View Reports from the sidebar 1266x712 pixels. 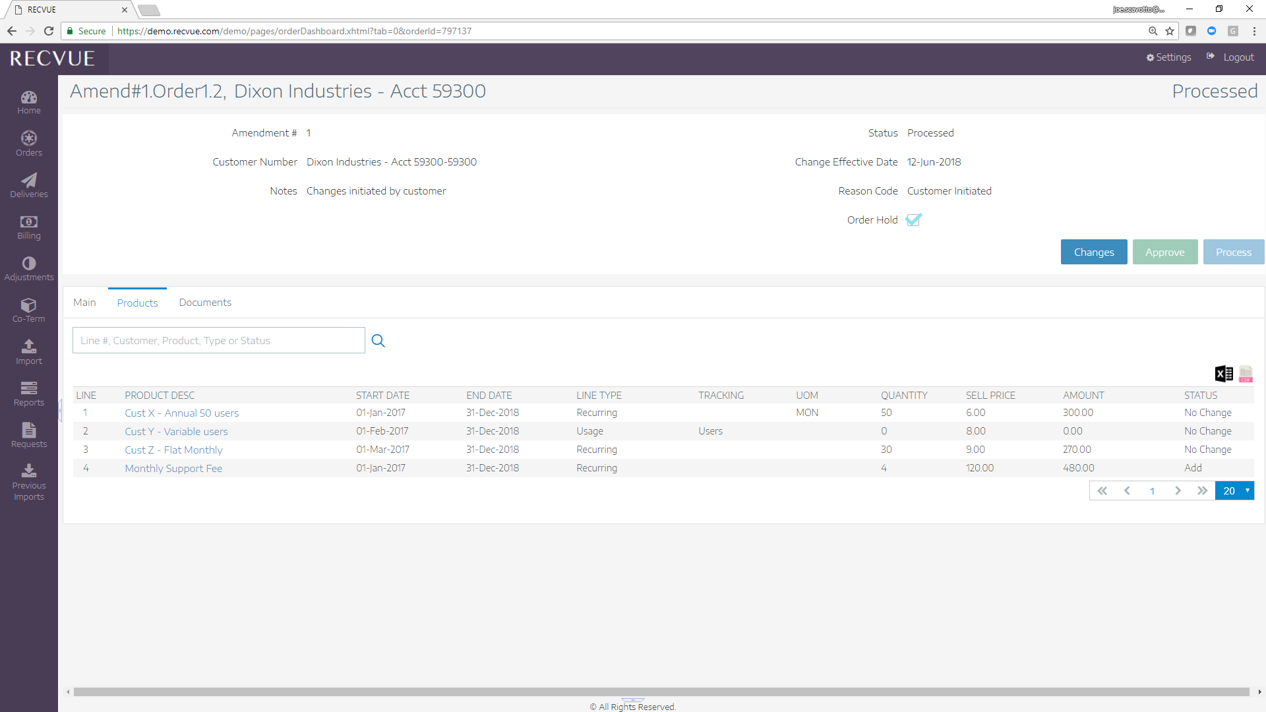coord(28,394)
